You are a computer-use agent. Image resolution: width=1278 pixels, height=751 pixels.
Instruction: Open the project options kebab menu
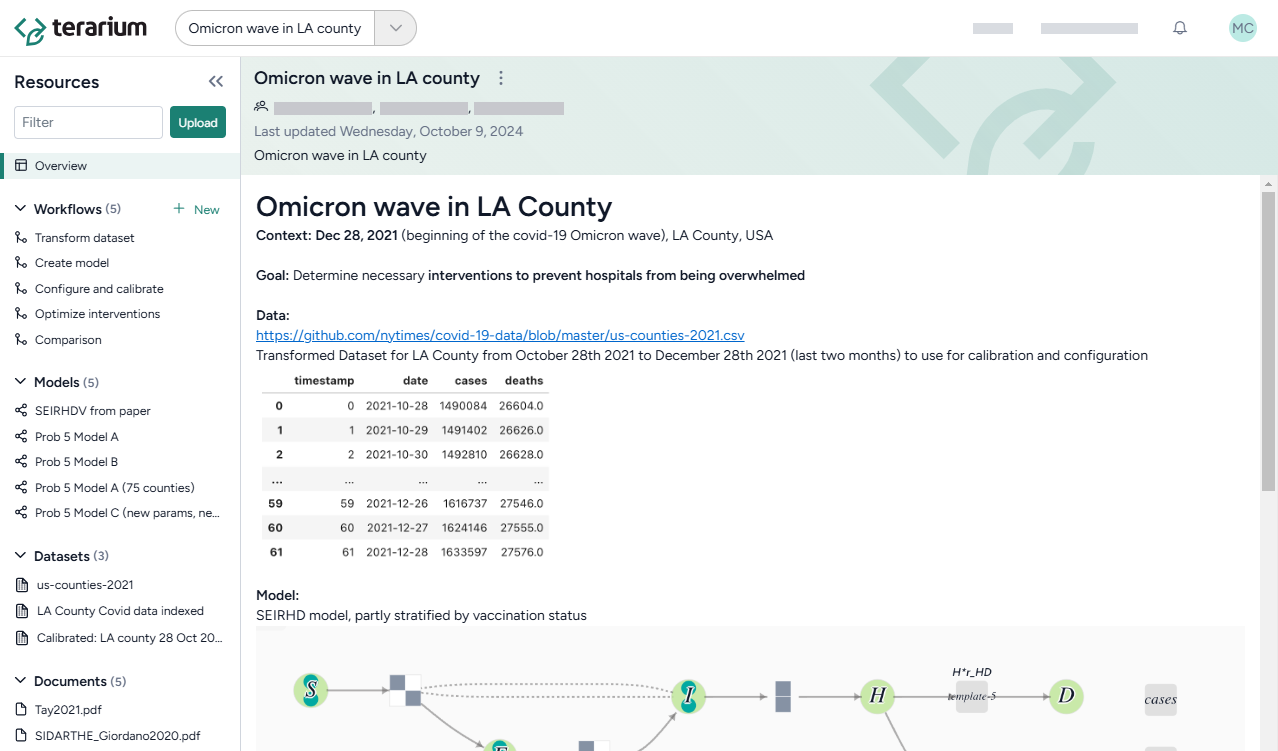[501, 78]
